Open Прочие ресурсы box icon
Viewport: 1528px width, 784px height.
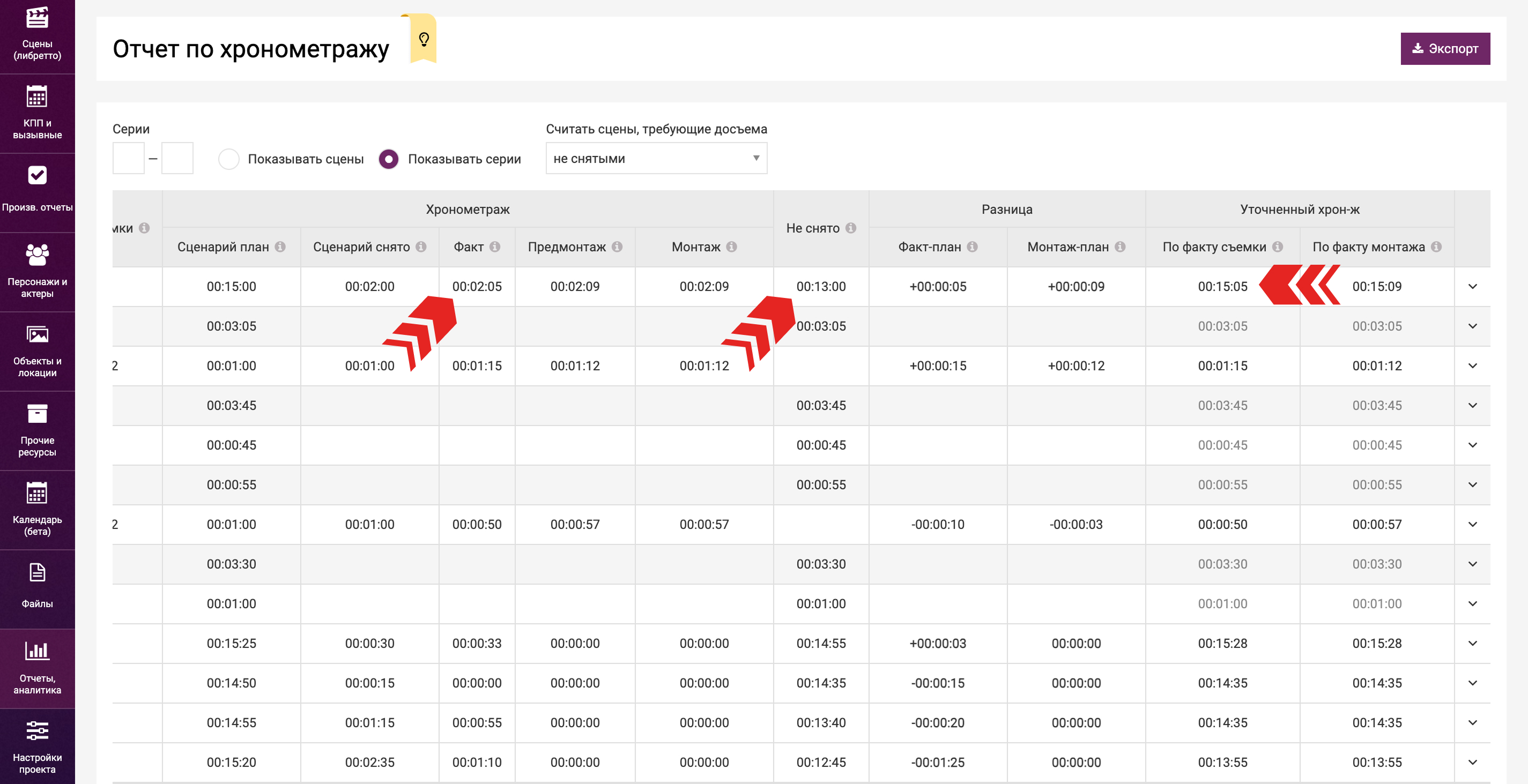[37, 415]
